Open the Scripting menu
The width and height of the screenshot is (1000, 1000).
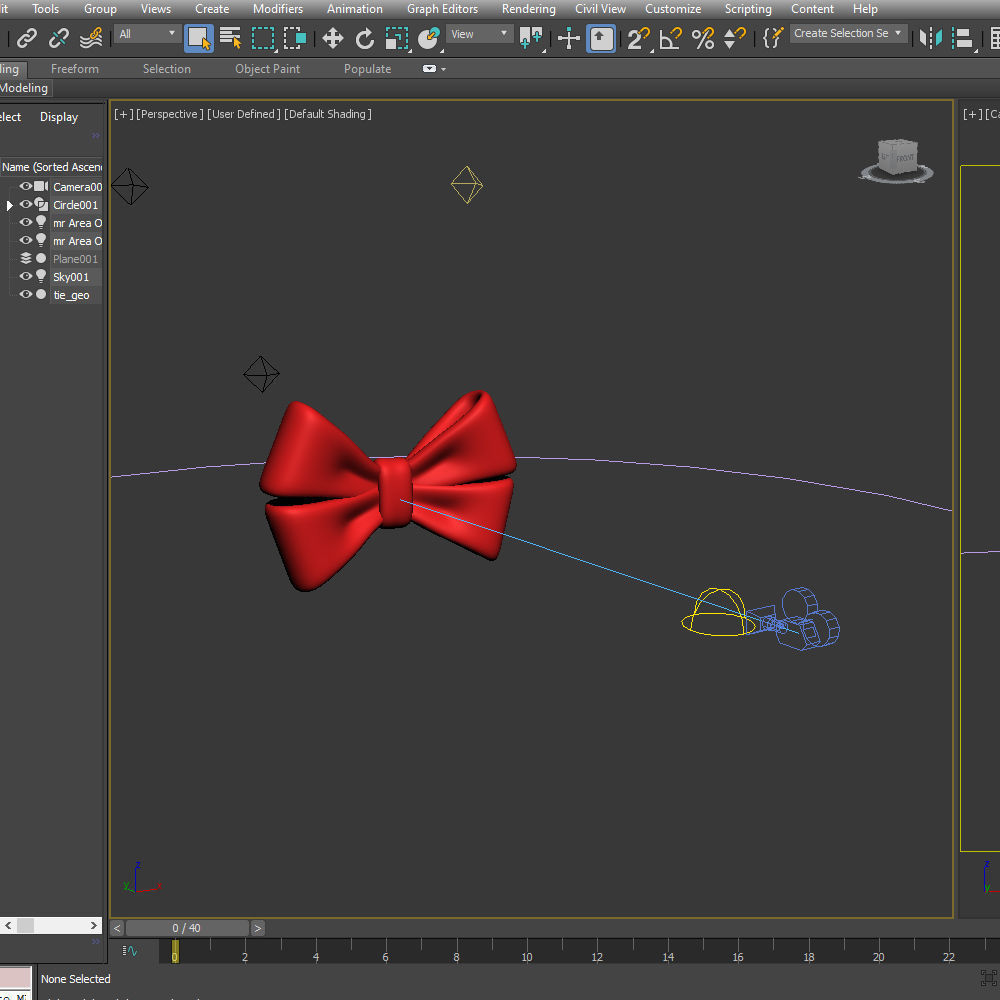[748, 9]
